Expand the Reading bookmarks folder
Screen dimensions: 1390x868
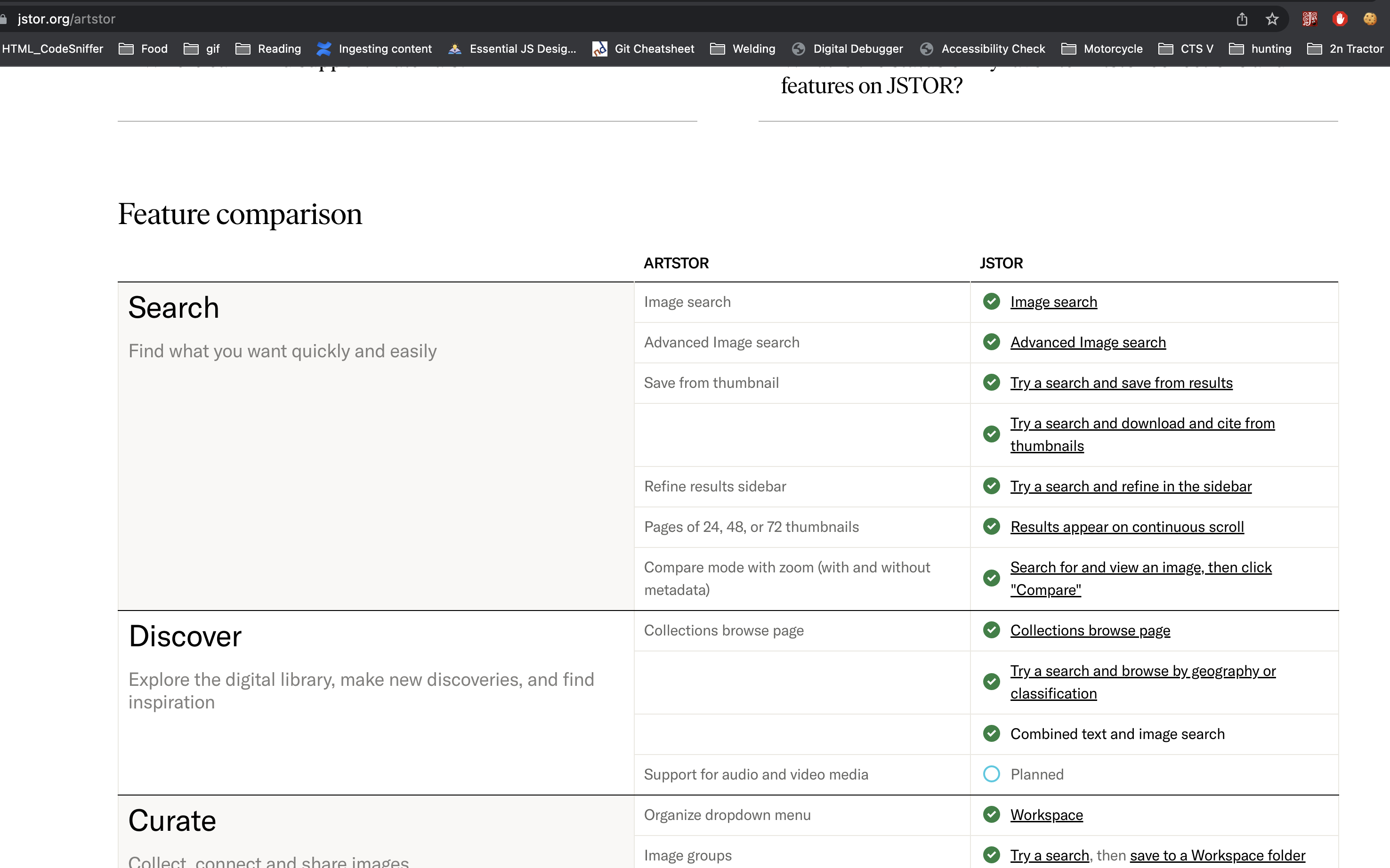coord(268,49)
